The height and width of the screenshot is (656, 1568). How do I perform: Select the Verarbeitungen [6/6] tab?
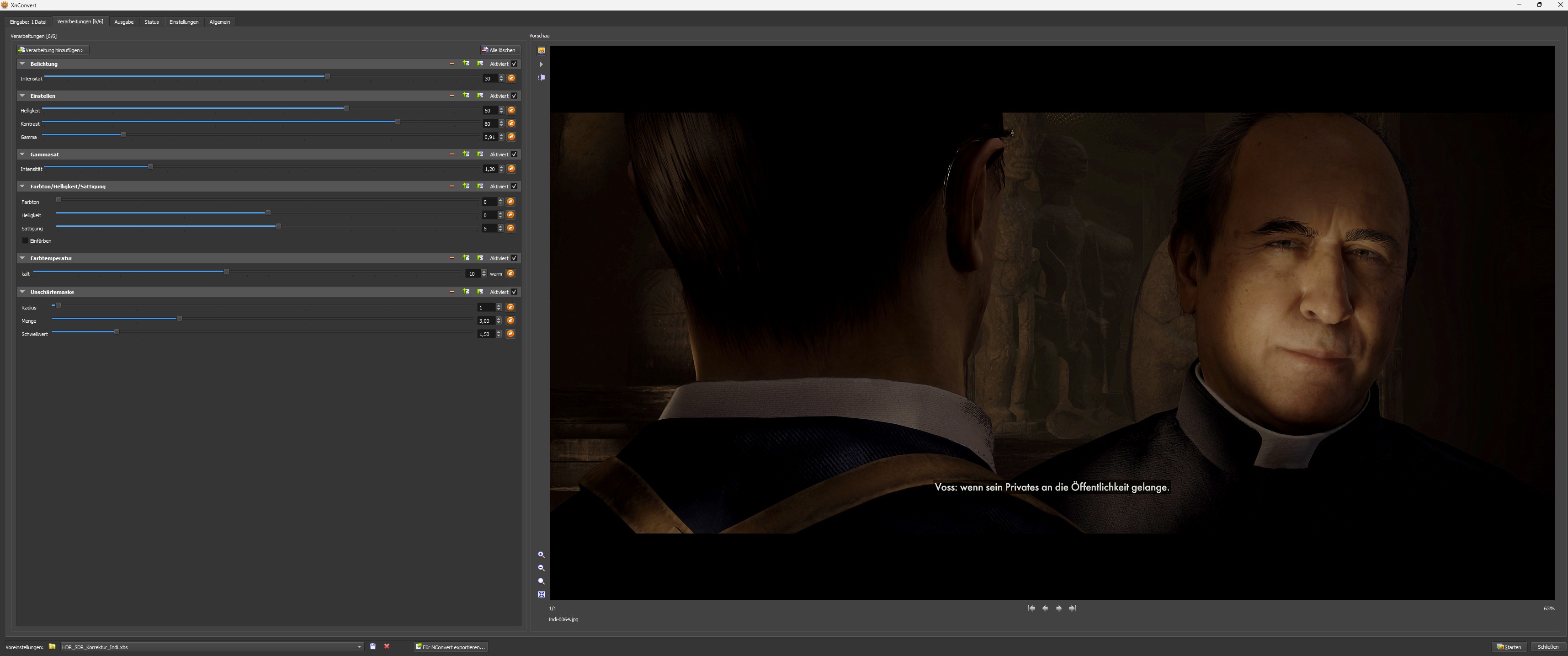[80, 21]
